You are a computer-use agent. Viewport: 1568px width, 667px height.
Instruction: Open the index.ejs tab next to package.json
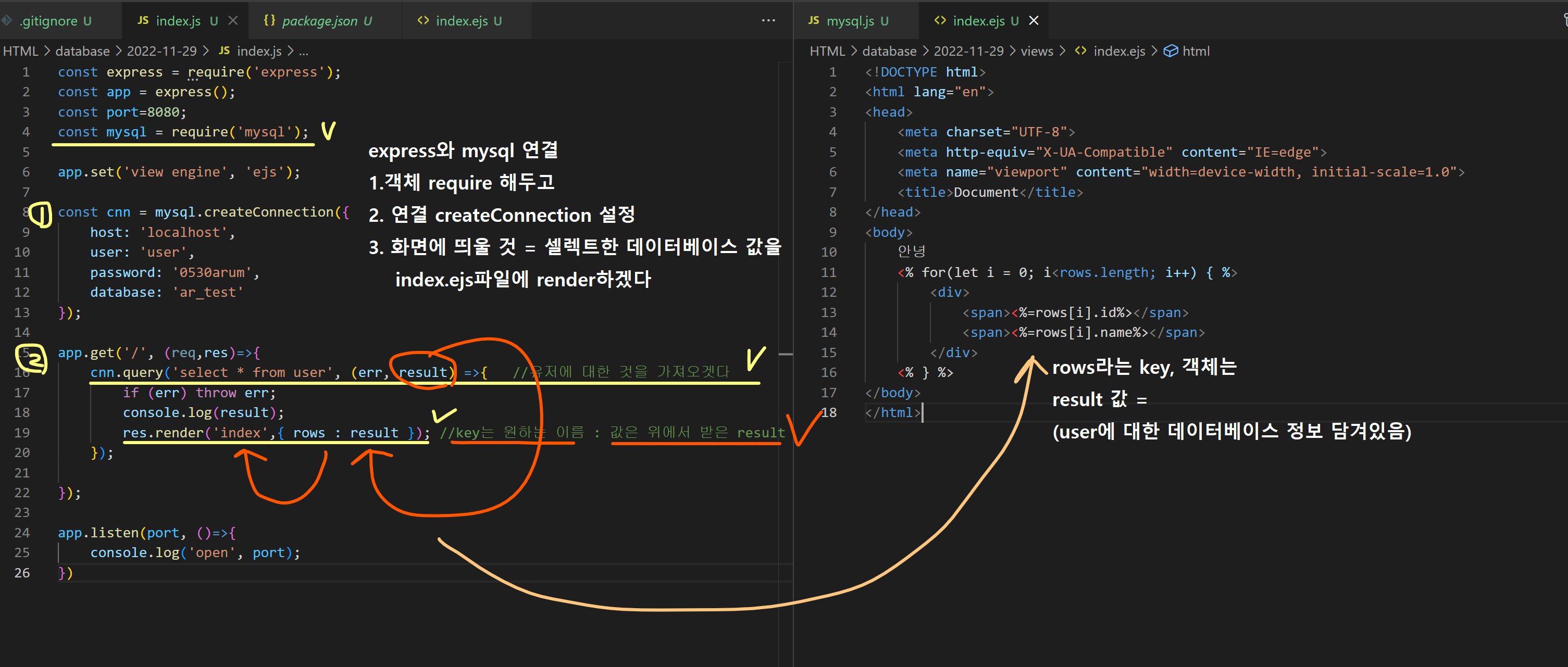coord(462,21)
